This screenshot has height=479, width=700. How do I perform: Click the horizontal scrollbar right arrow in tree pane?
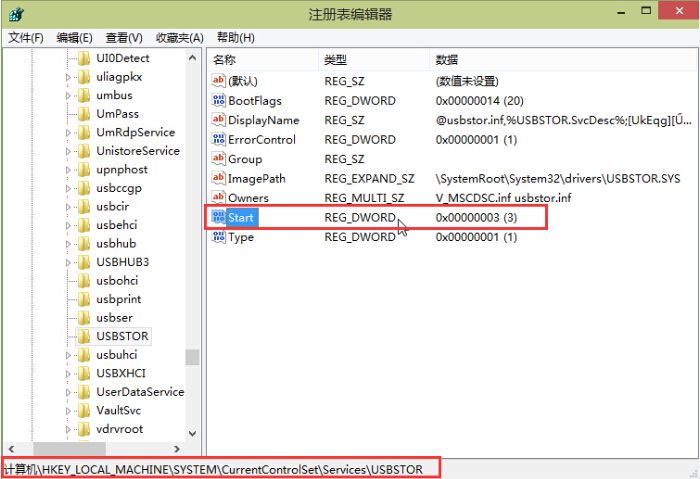coord(177,449)
